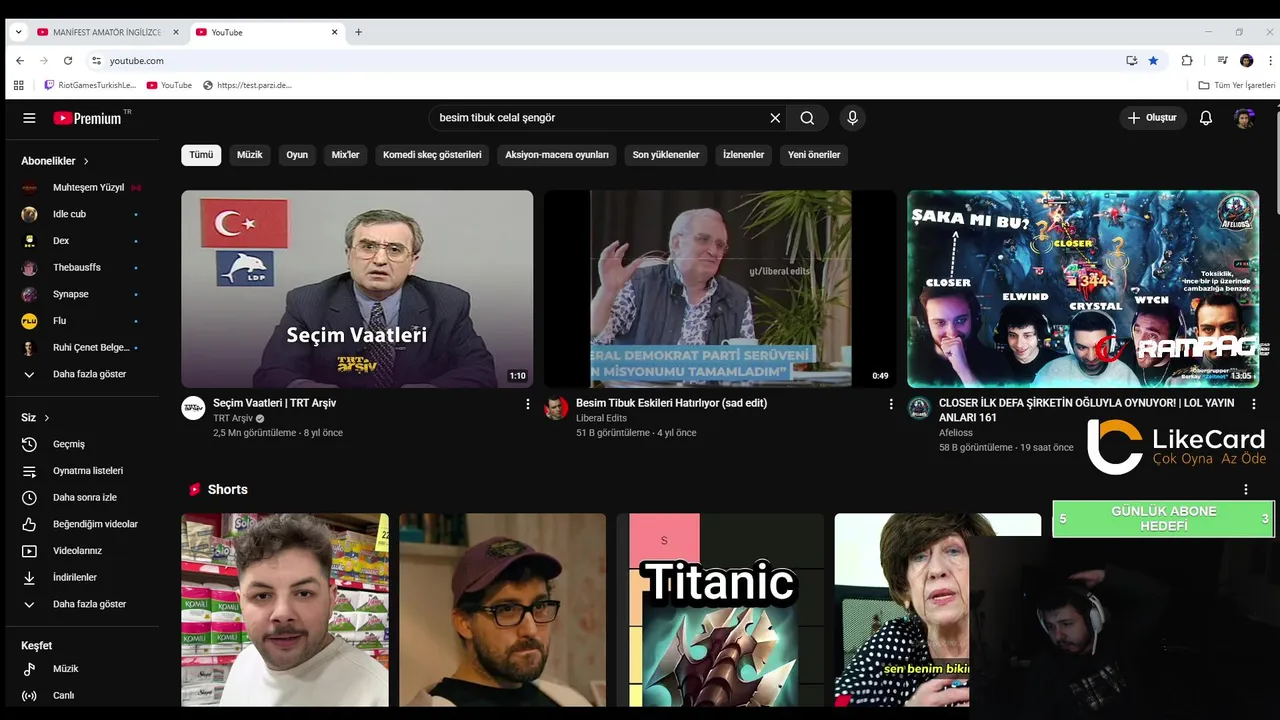Open CLOSER İLK DEFA video title
This screenshot has width=1280, height=720.
1087,410
